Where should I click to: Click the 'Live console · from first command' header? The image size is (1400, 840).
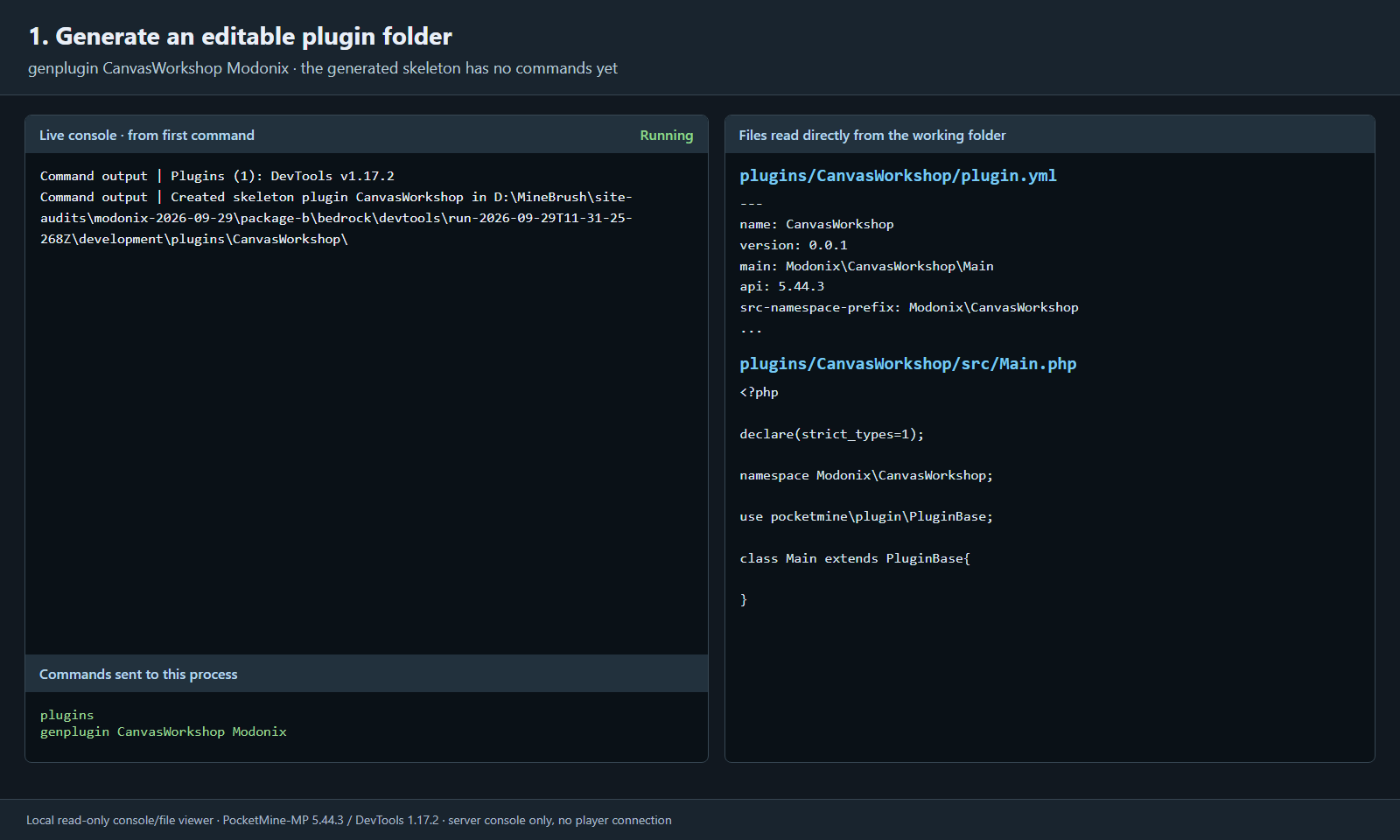click(x=147, y=135)
